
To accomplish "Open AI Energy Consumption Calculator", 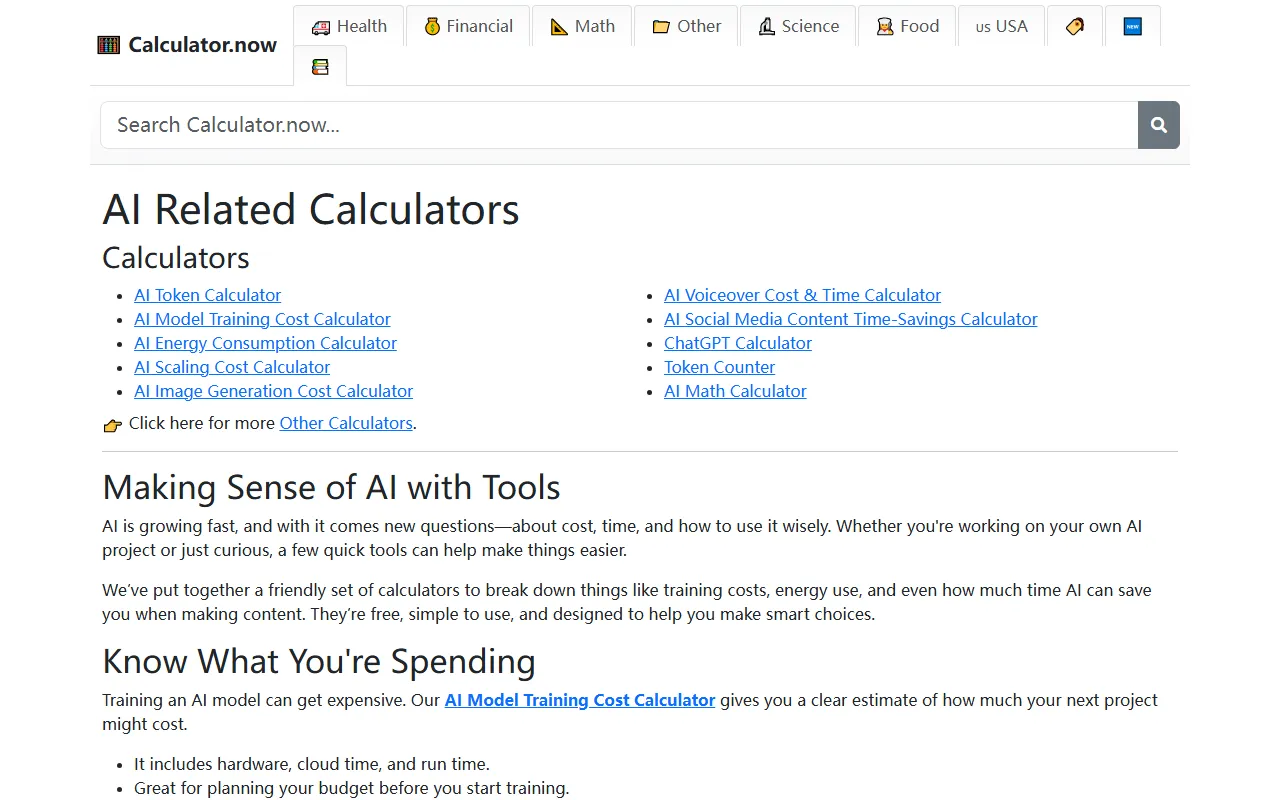I will pyautogui.click(x=265, y=343).
